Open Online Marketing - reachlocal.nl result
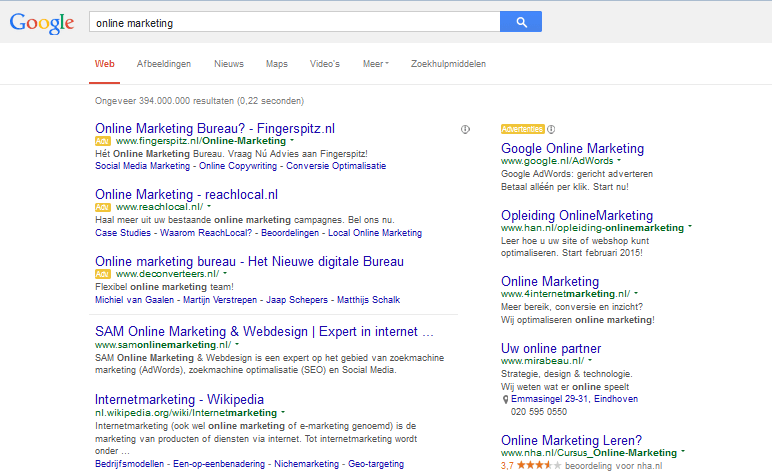This screenshot has height=474, width=772. 186,194
